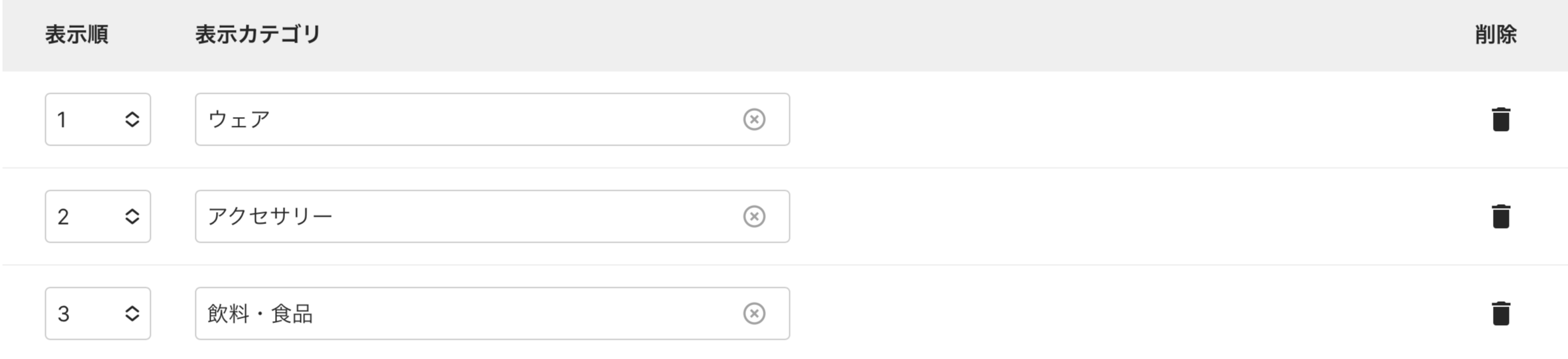Clear the アクセサリー field with x icon

click(754, 217)
